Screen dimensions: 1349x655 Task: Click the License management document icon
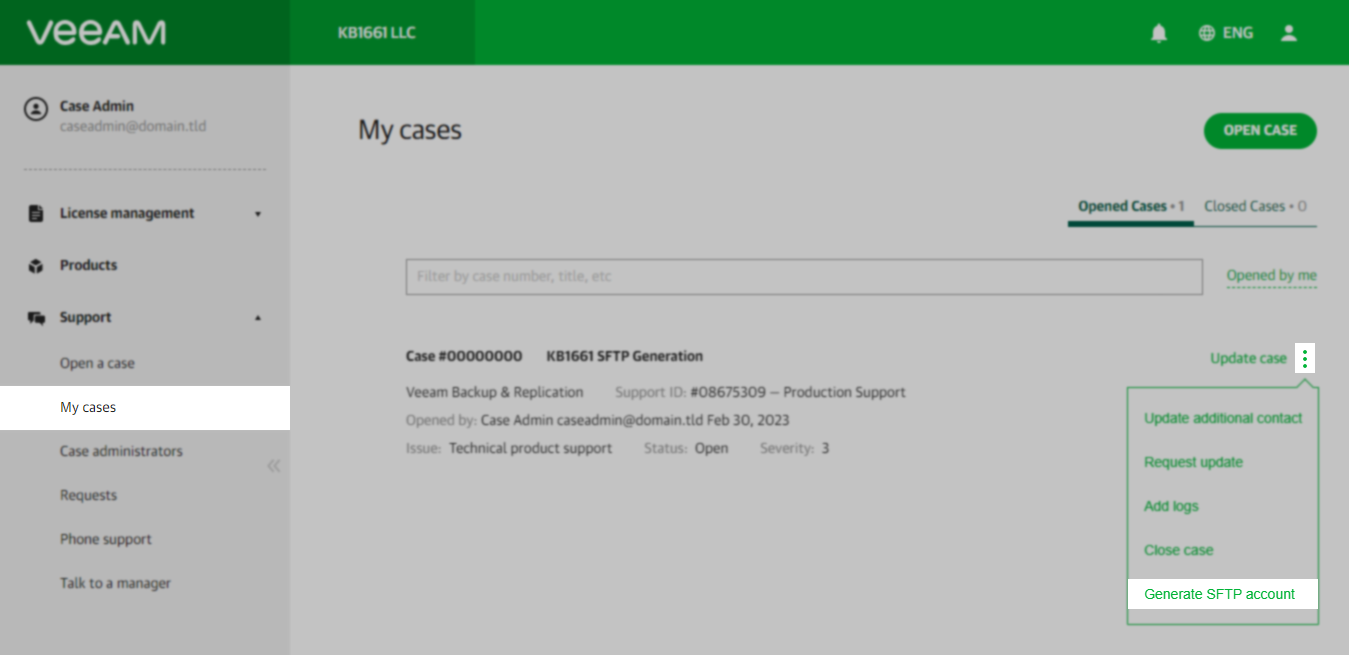36,213
